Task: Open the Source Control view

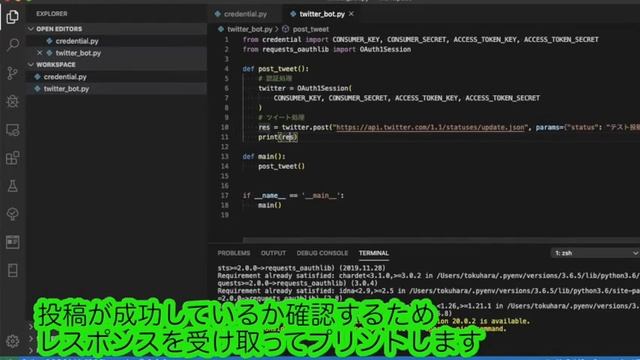Action: 13,73
